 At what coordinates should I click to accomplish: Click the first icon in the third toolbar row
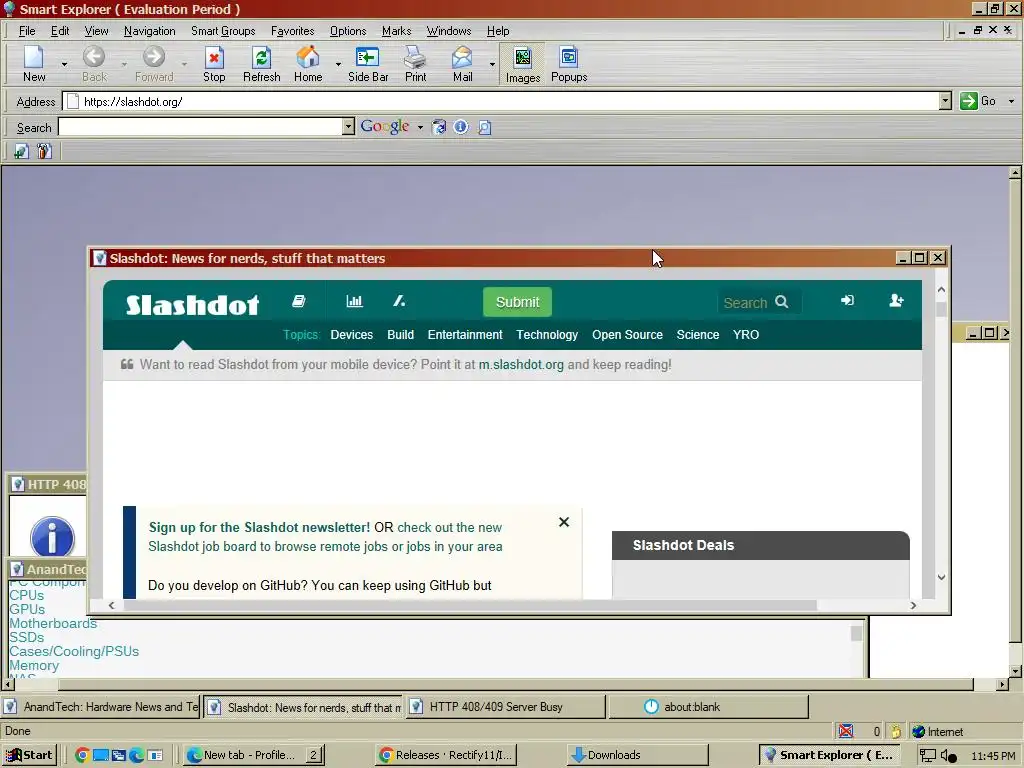22,152
